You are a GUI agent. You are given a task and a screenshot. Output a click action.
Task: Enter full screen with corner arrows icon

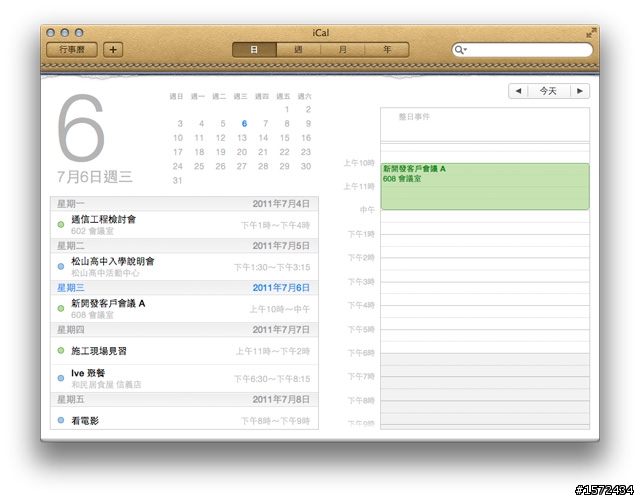tap(591, 33)
